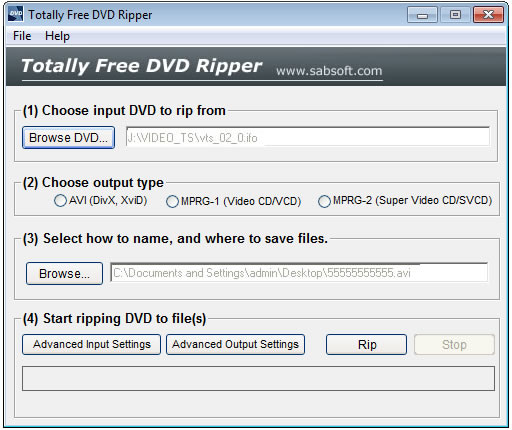Close the Totally Free DVD Ripper window
The height and width of the screenshot is (430, 512).
488,15
